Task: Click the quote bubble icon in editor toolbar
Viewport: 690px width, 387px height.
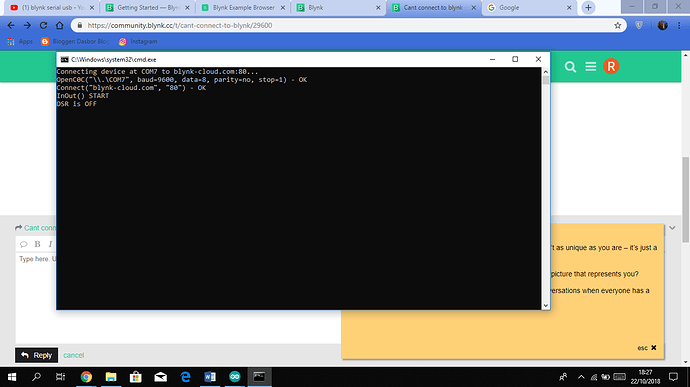Action: pyautogui.click(x=24, y=244)
